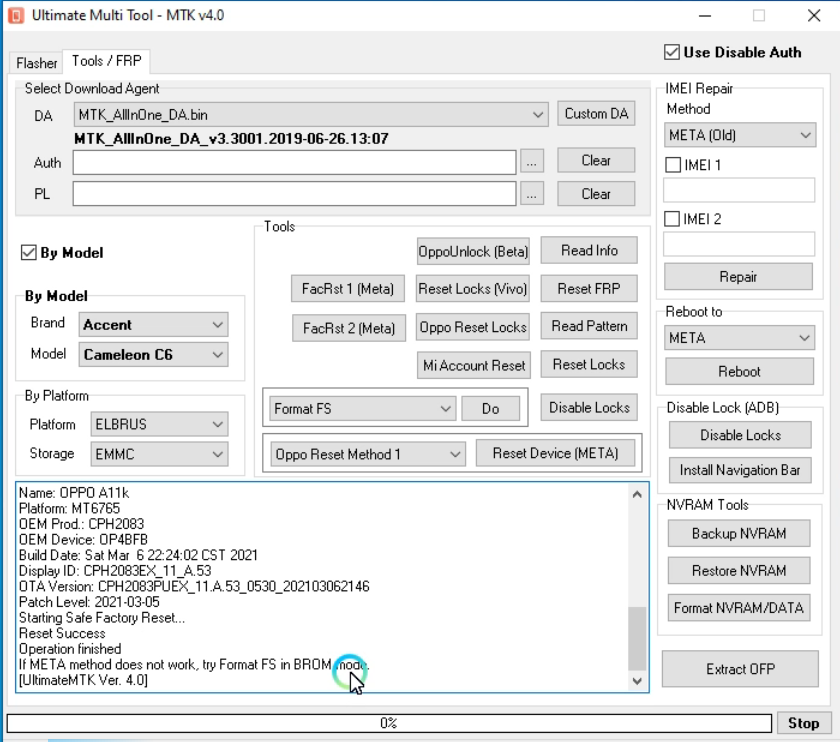Click log line 'Operation finished'
Viewport: 840px width, 742px height.
(70, 649)
